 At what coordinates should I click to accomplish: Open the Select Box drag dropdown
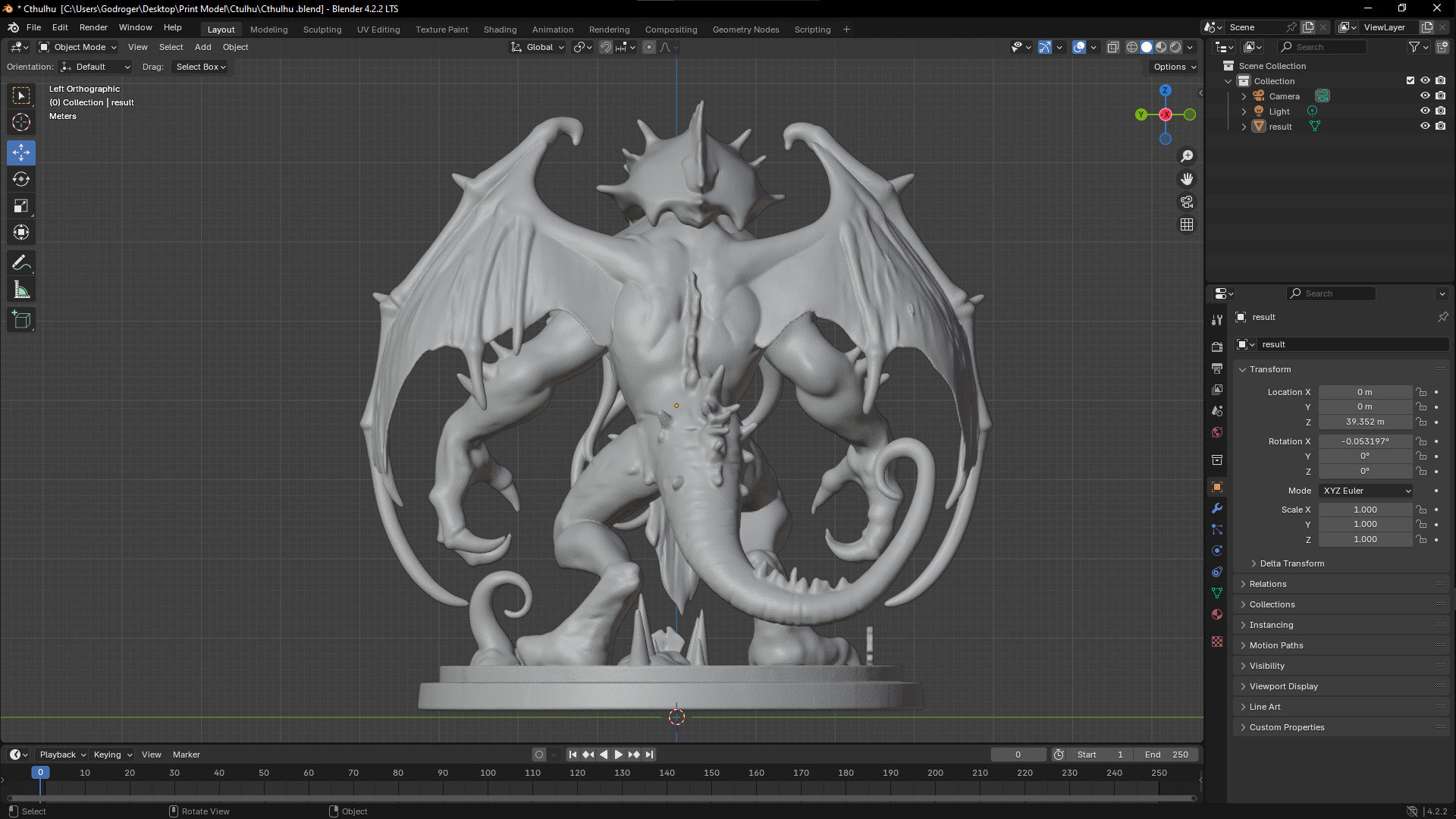click(200, 67)
